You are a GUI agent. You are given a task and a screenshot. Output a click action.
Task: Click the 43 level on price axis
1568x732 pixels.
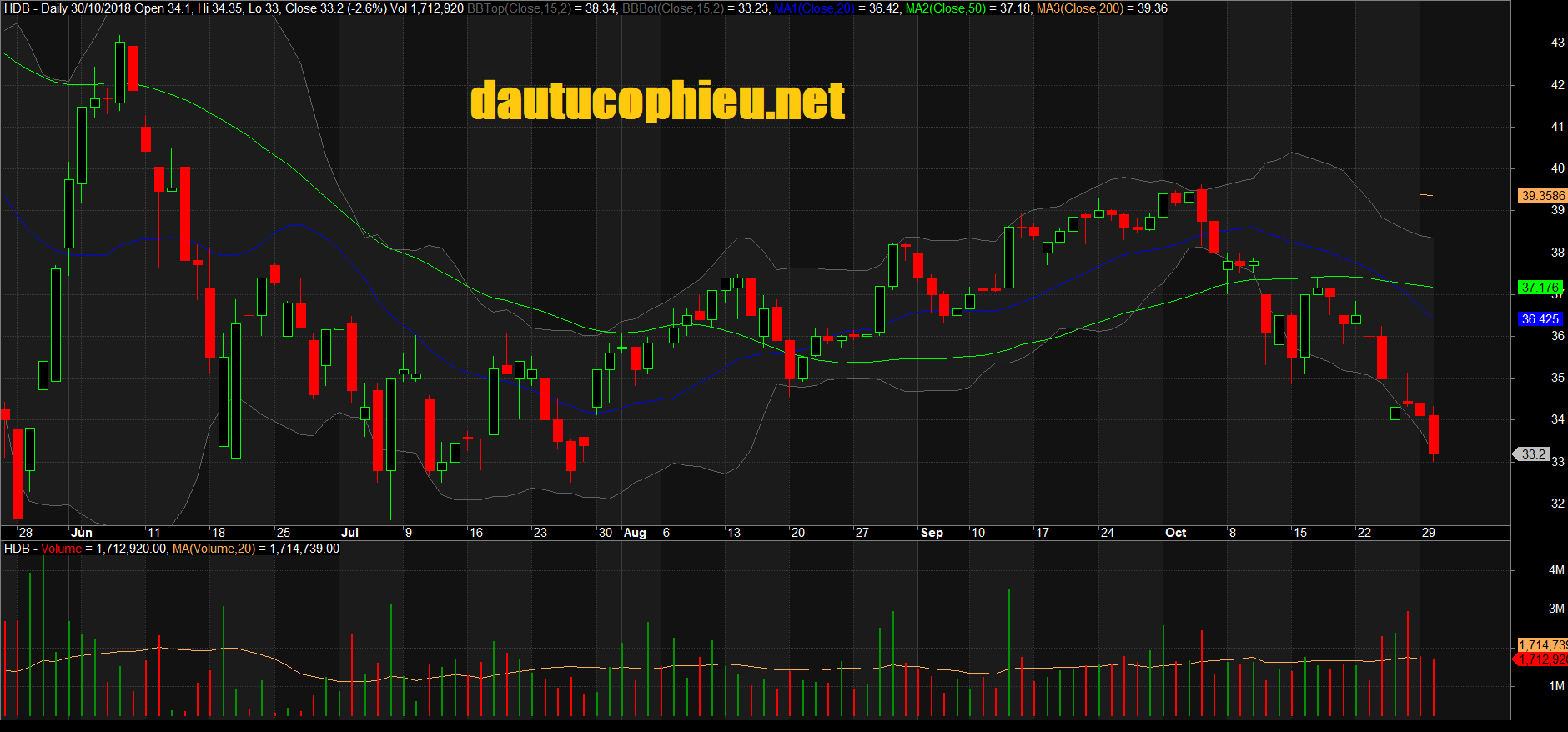pyautogui.click(x=1557, y=43)
